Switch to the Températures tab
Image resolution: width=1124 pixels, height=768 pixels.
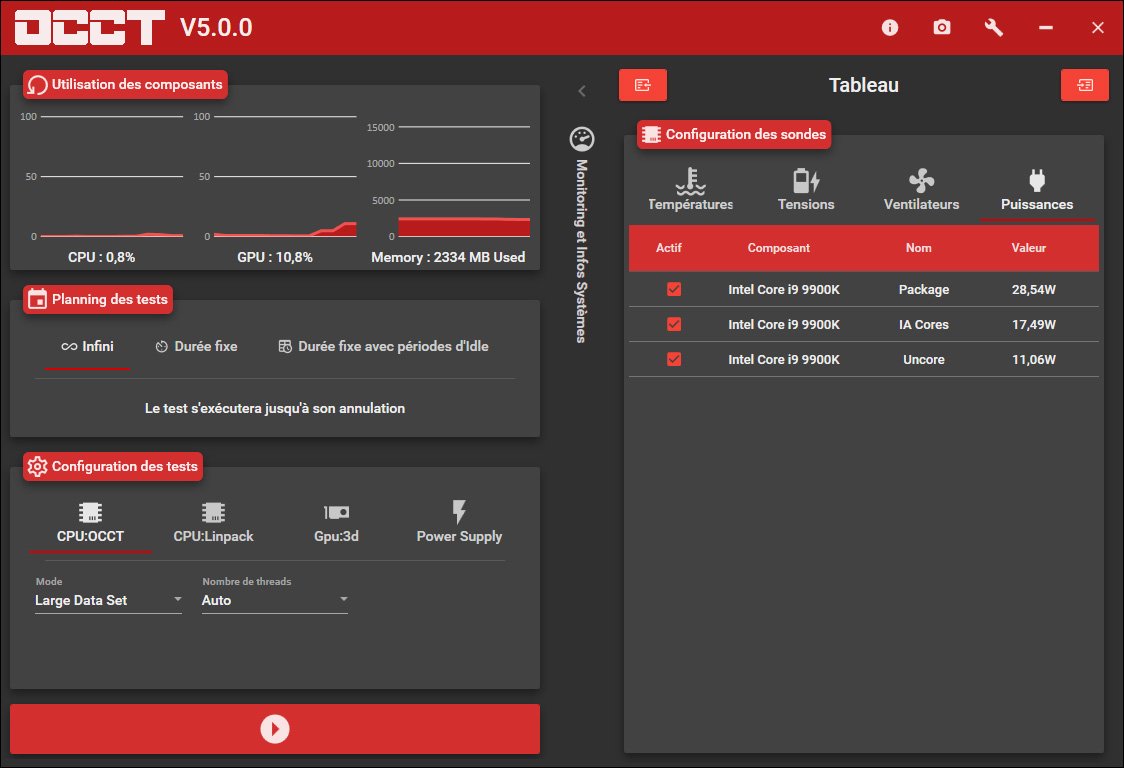[x=690, y=191]
